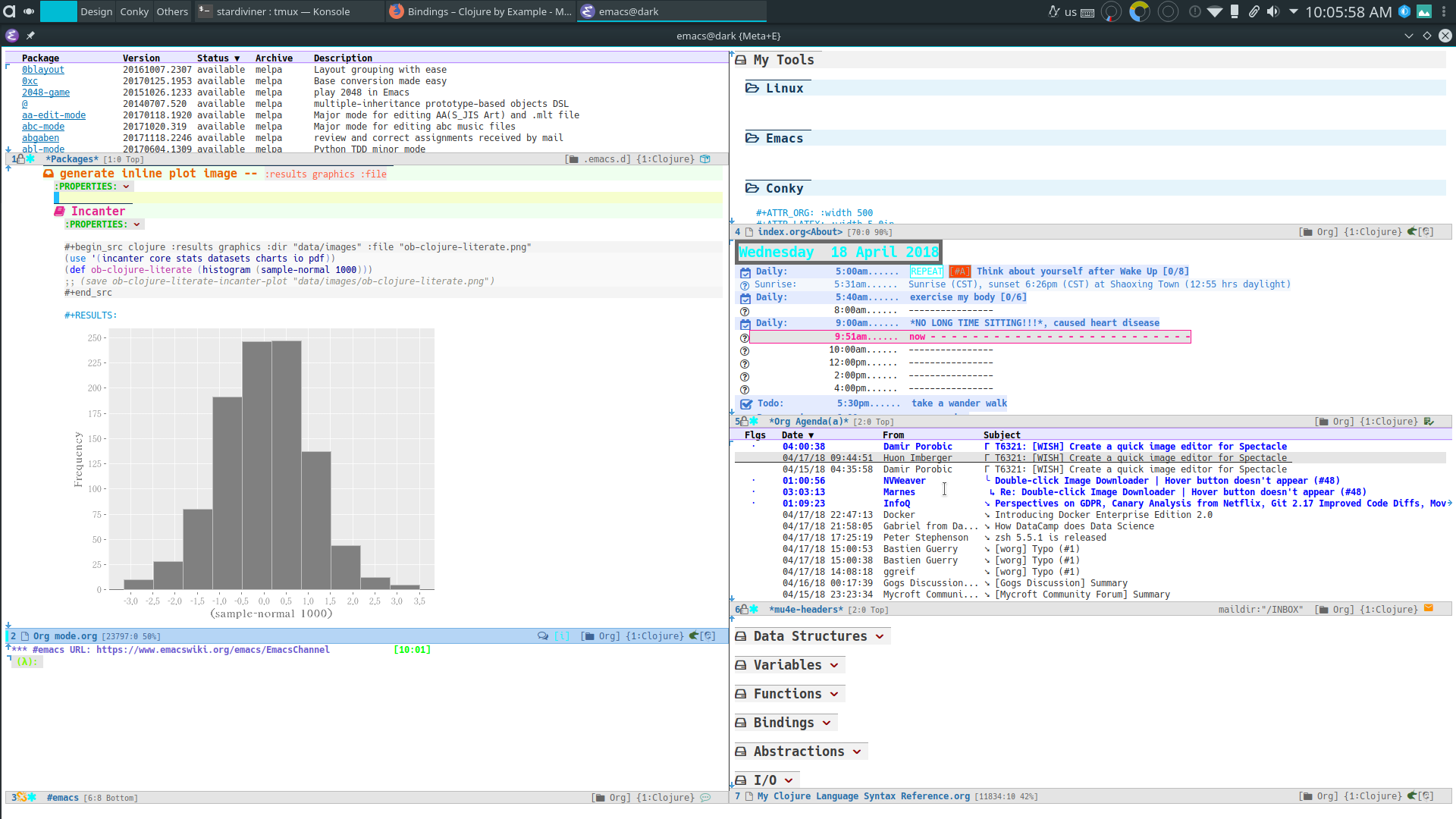Expand the Functions section
Screen dimensions: 1456x819
834,694
